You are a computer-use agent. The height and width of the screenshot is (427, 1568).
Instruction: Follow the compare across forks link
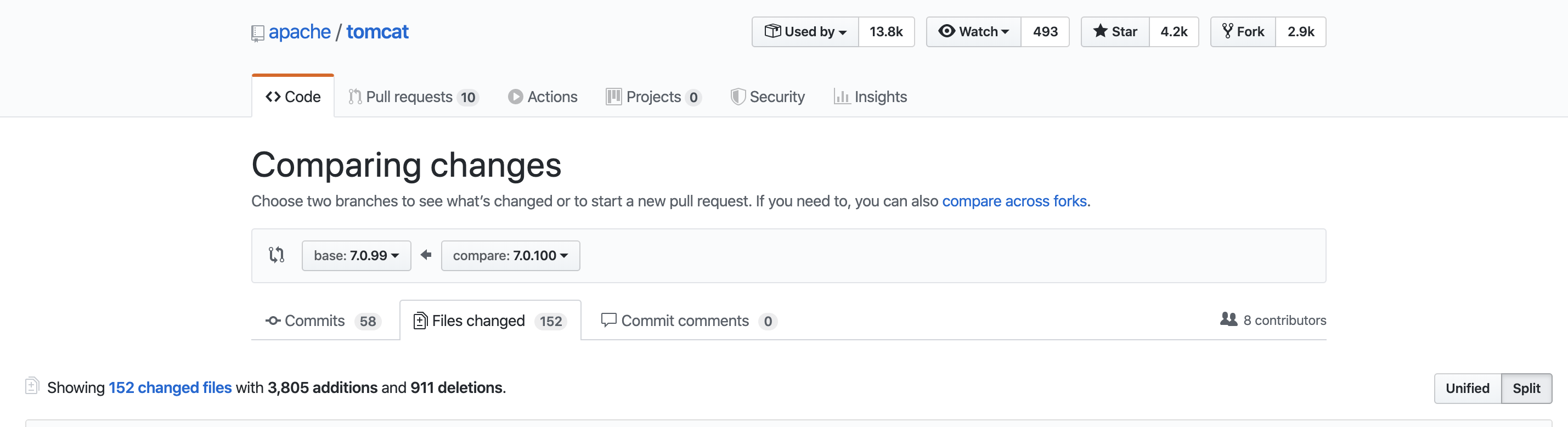1014,201
